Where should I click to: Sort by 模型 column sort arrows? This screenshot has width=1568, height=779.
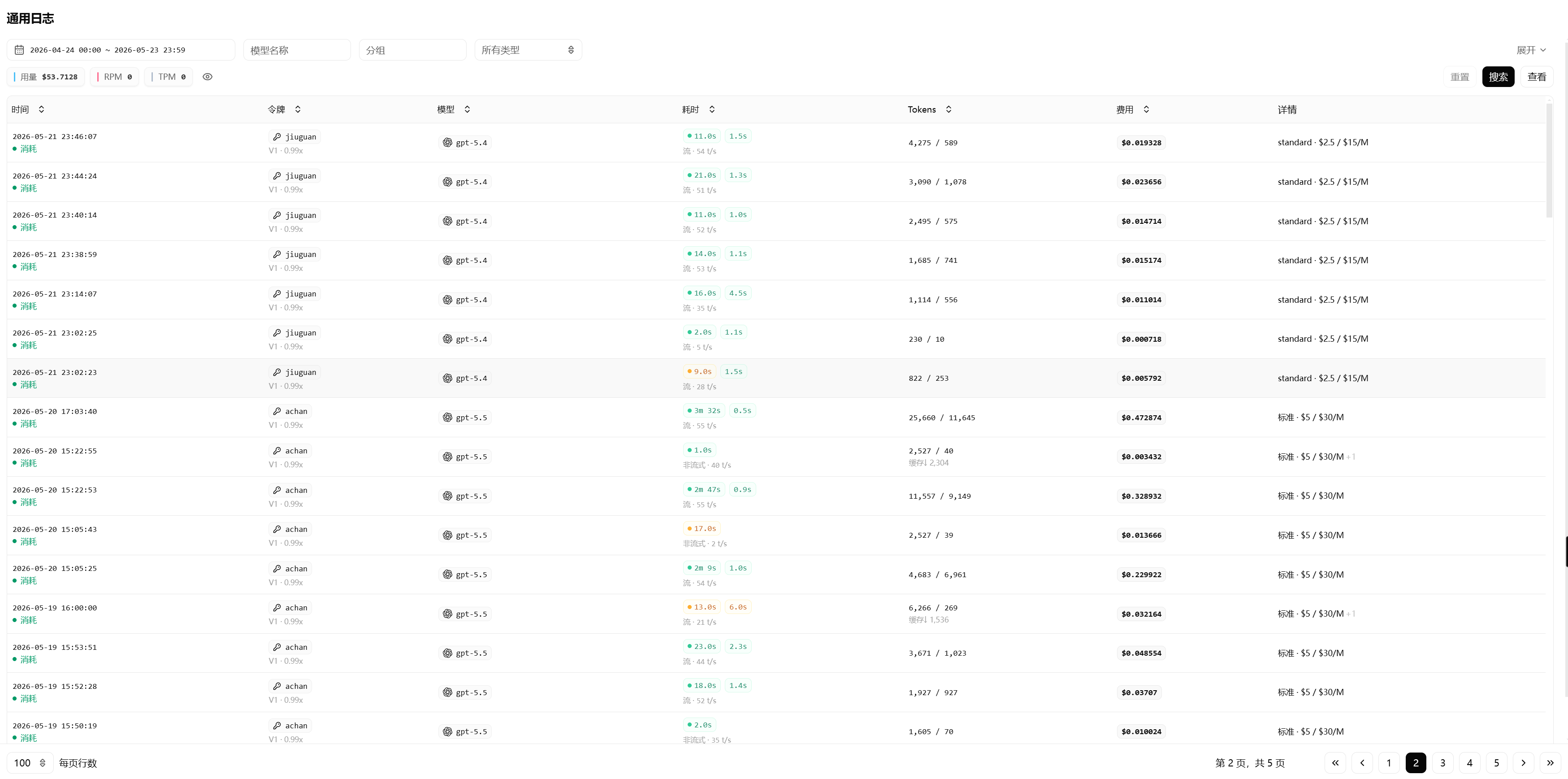tap(468, 109)
